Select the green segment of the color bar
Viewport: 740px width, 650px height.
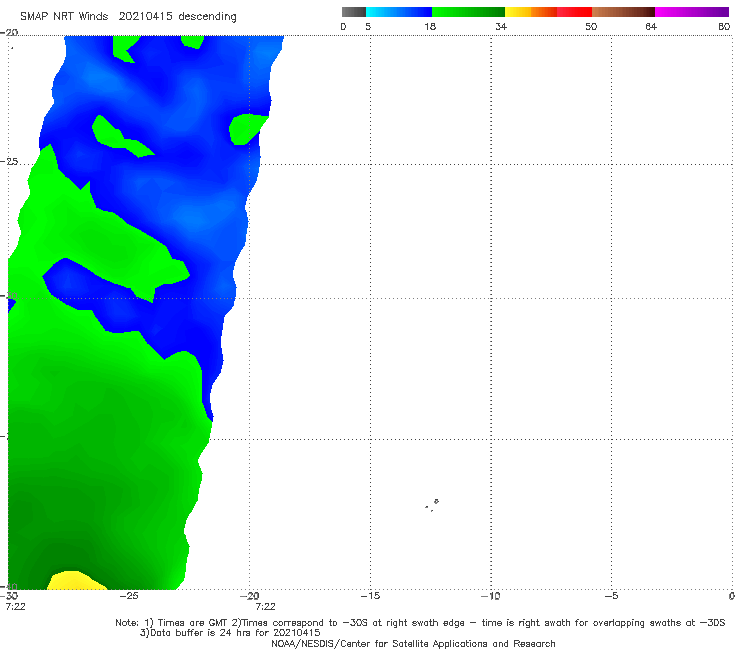[469, 12]
